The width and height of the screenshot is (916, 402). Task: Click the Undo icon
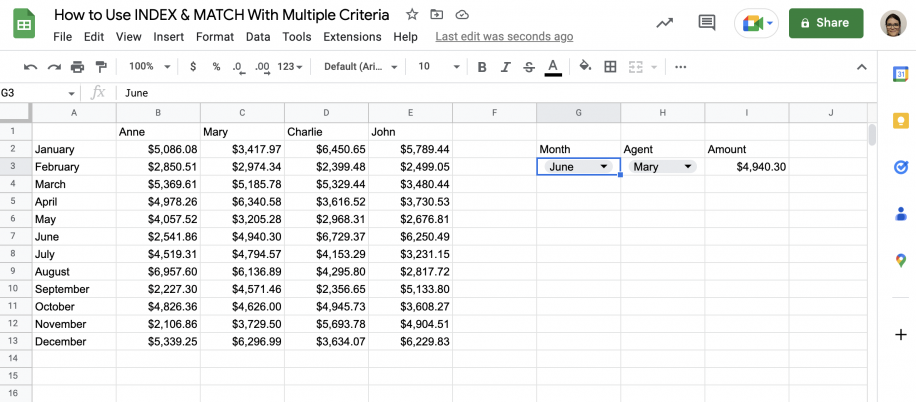(30, 67)
